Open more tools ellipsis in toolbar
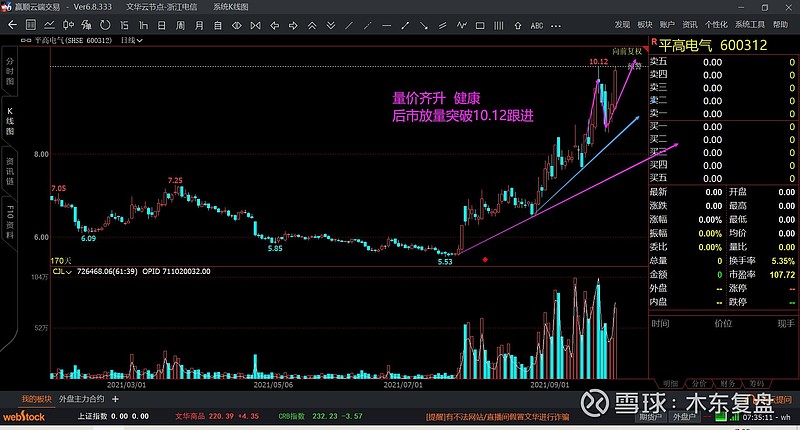The height and width of the screenshot is (430, 800). (556, 26)
